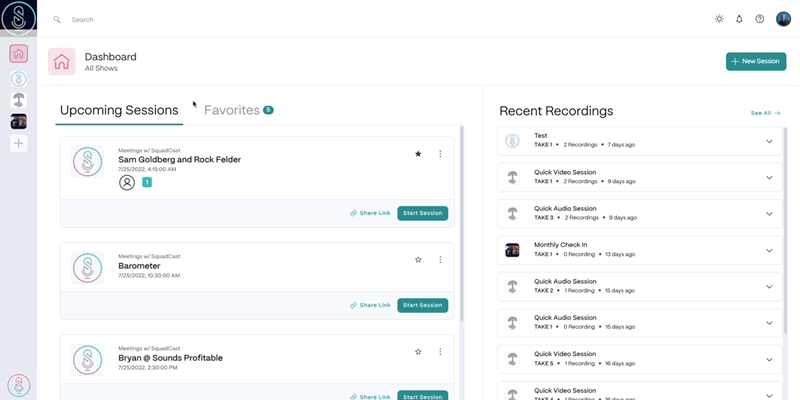Viewport: 800px width, 400px height.
Task: Select the Upcoming Sessions tab
Action: (119, 110)
